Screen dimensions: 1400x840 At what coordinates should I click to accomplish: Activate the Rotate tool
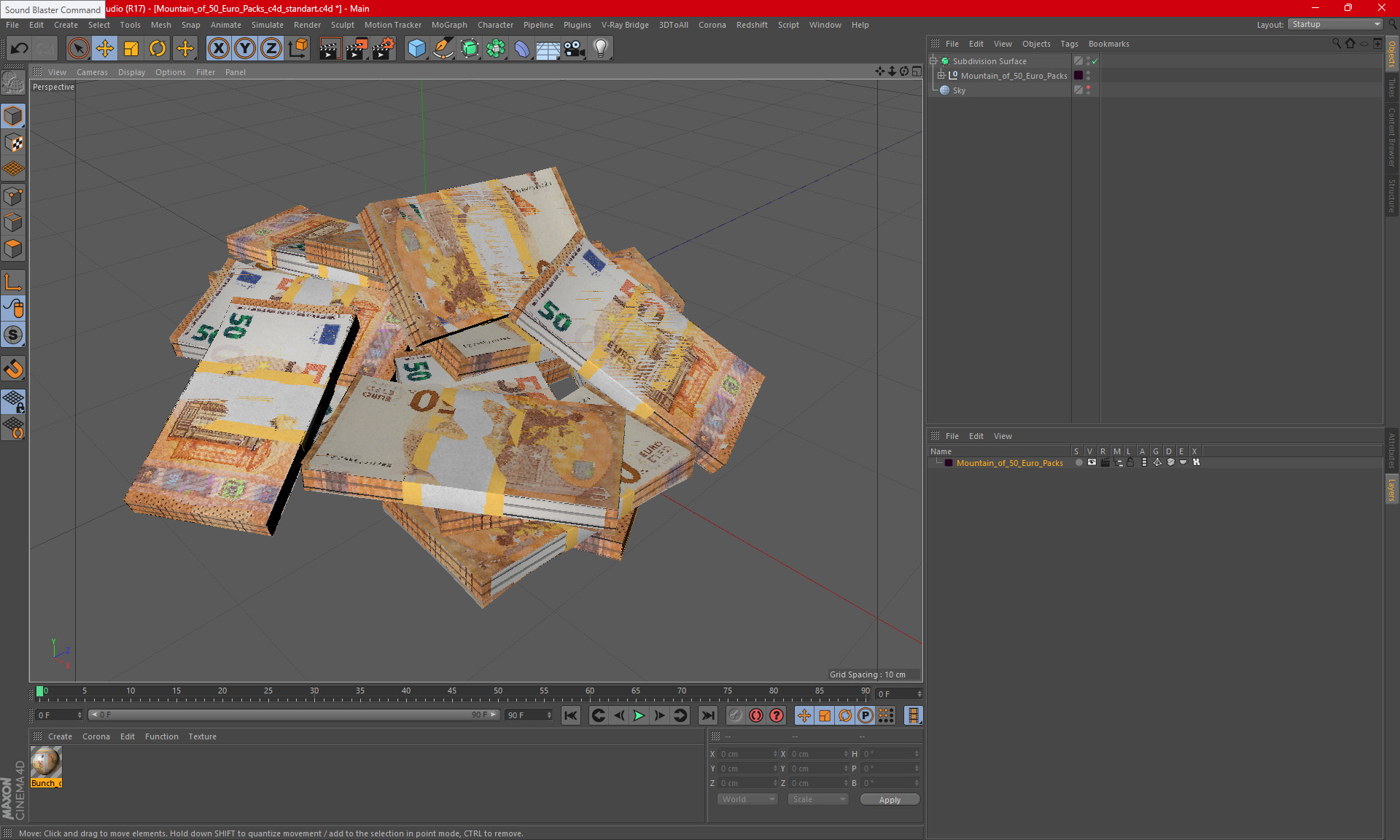[x=157, y=49]
